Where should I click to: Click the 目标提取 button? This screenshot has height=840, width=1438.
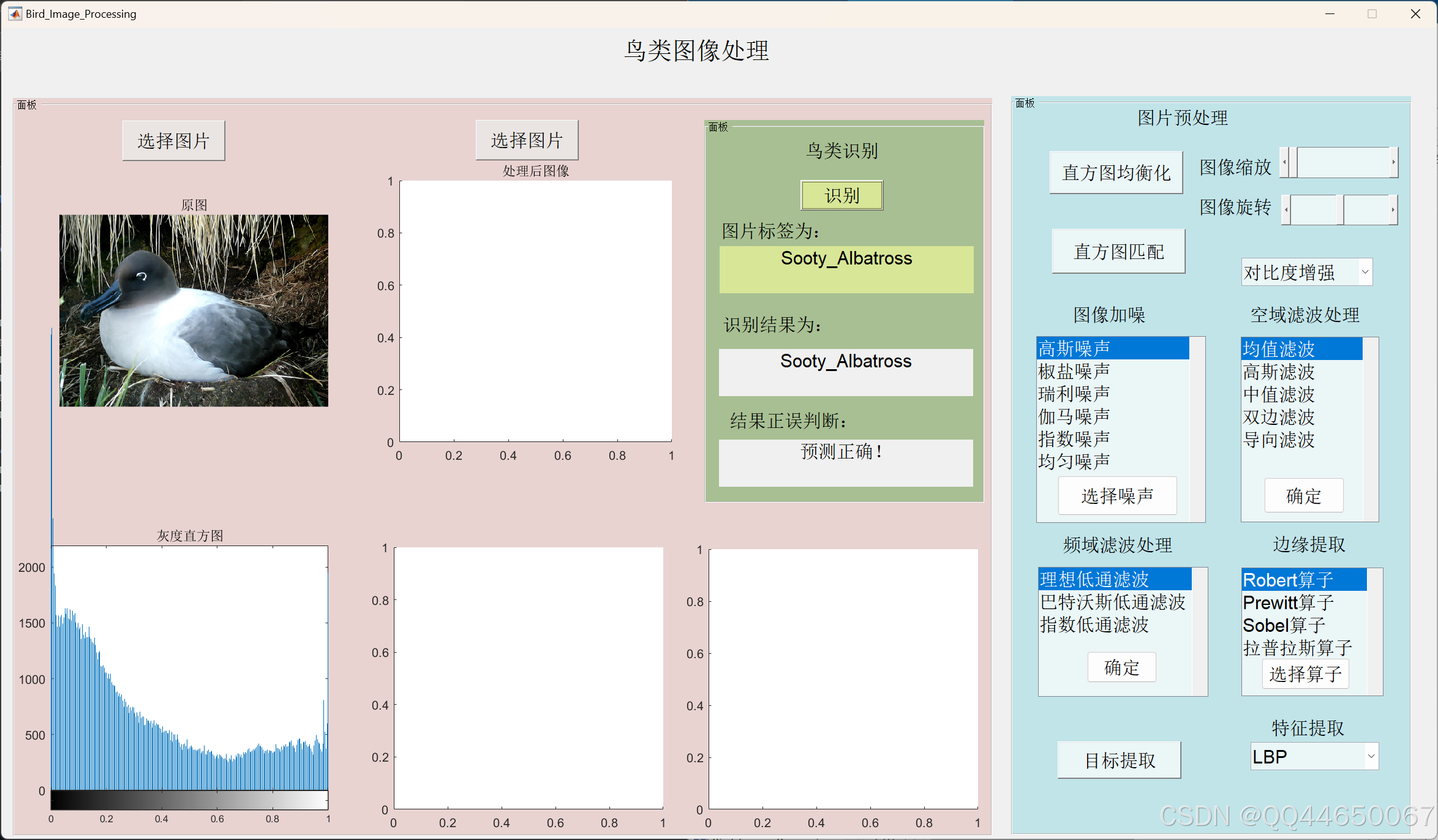pos(1119,760)
